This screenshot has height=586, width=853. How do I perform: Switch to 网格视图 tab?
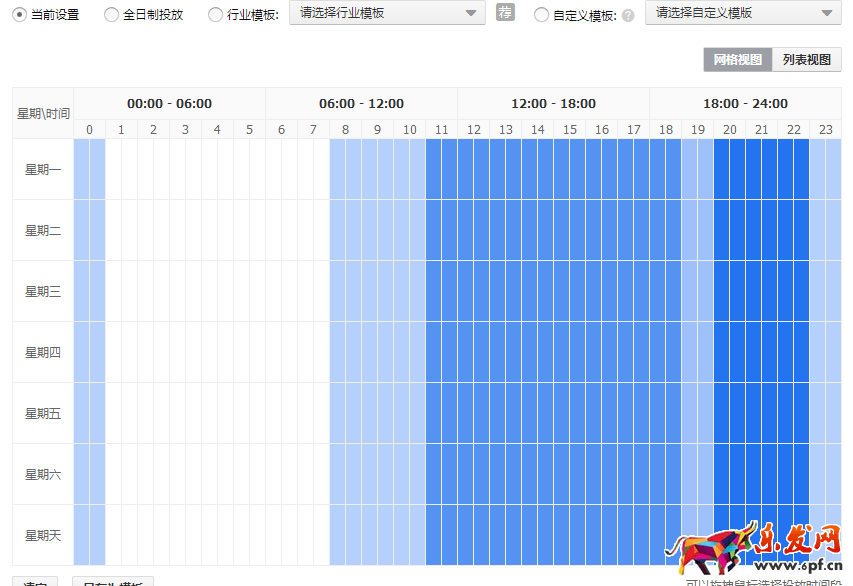pos(737,60)
